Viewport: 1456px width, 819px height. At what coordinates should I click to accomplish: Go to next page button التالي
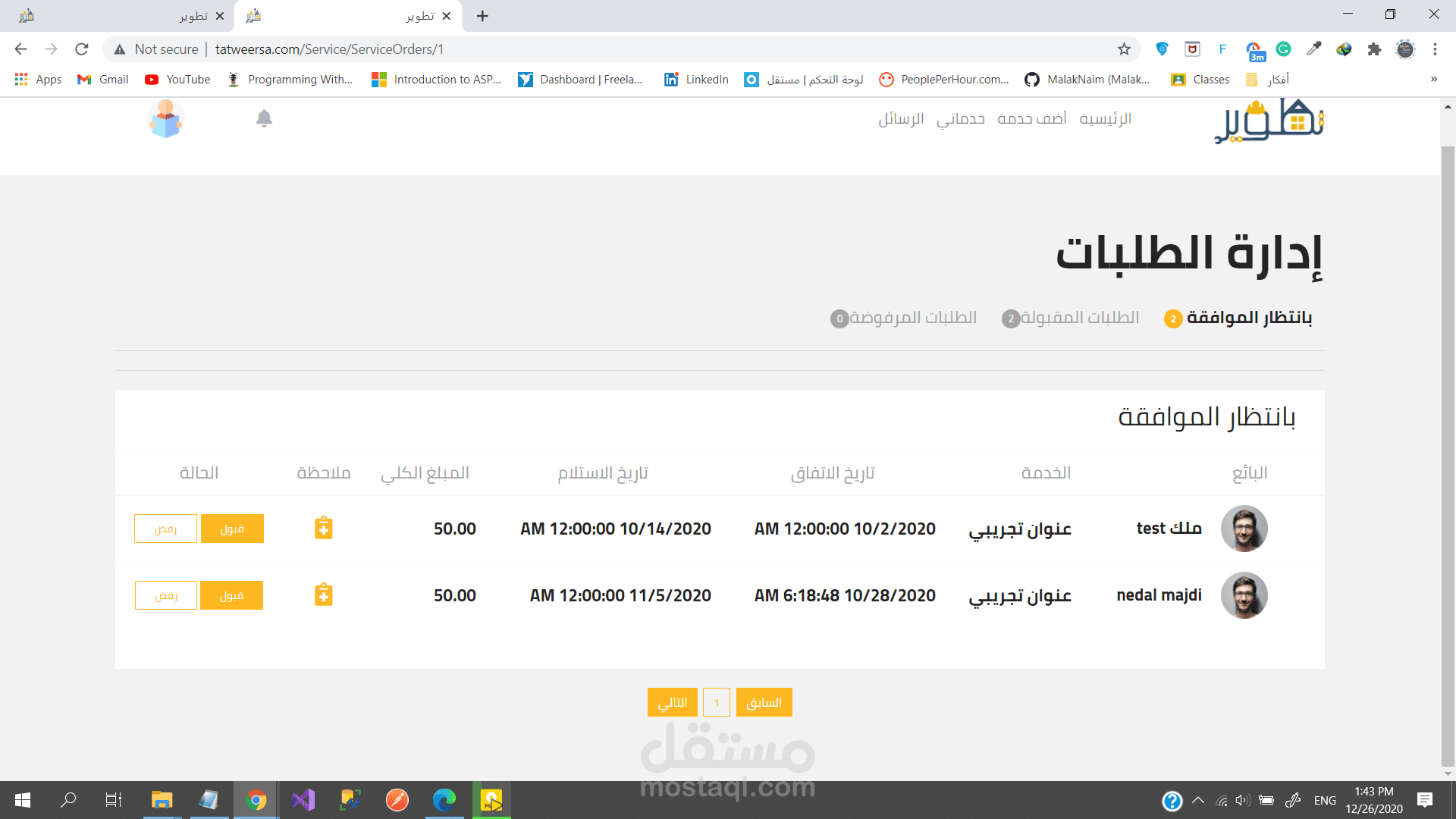click(x=672, y=702)
